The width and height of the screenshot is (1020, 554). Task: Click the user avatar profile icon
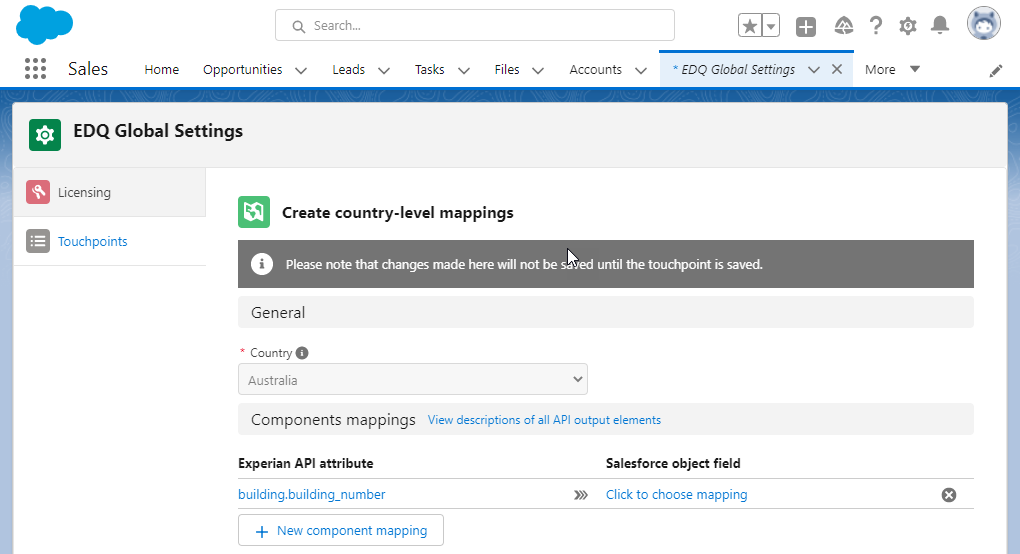[984, 24]
